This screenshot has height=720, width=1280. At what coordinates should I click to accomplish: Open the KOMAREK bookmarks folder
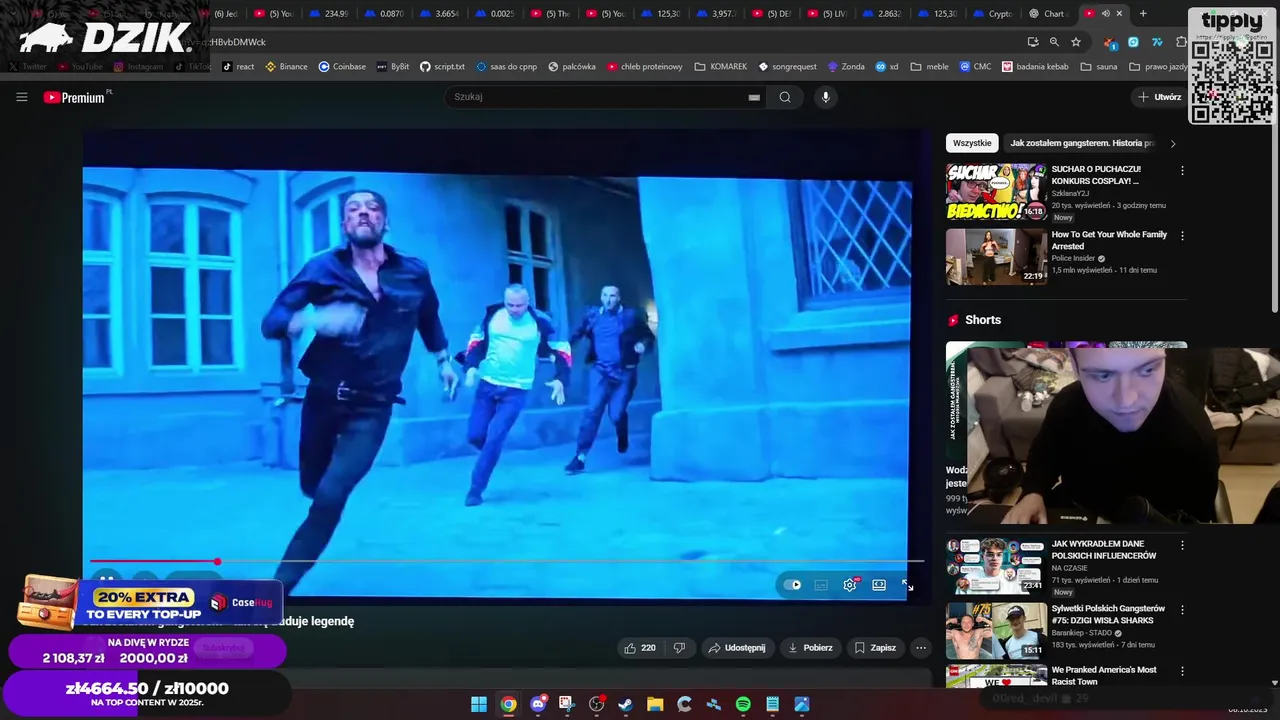721,67
